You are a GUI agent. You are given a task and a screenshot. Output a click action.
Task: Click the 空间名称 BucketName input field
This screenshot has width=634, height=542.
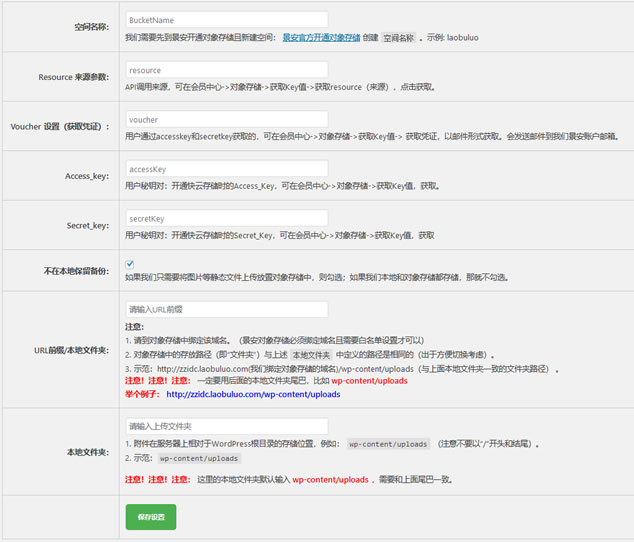click(x=226, y=19)
